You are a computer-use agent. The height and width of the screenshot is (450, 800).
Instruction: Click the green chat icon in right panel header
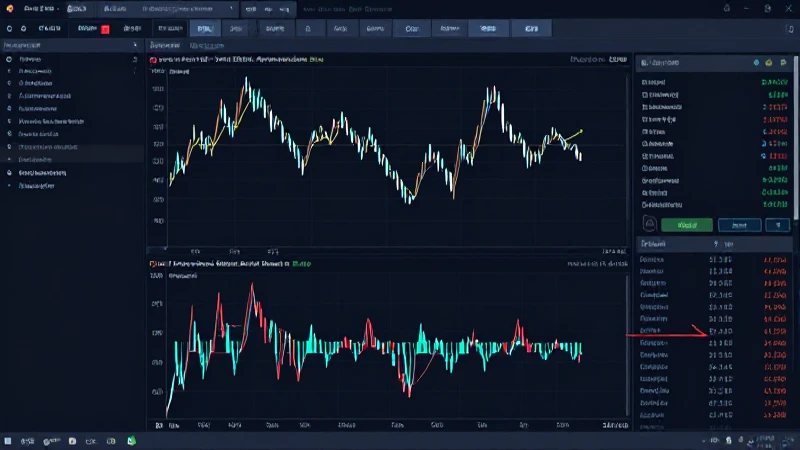(x=783, y=63)
